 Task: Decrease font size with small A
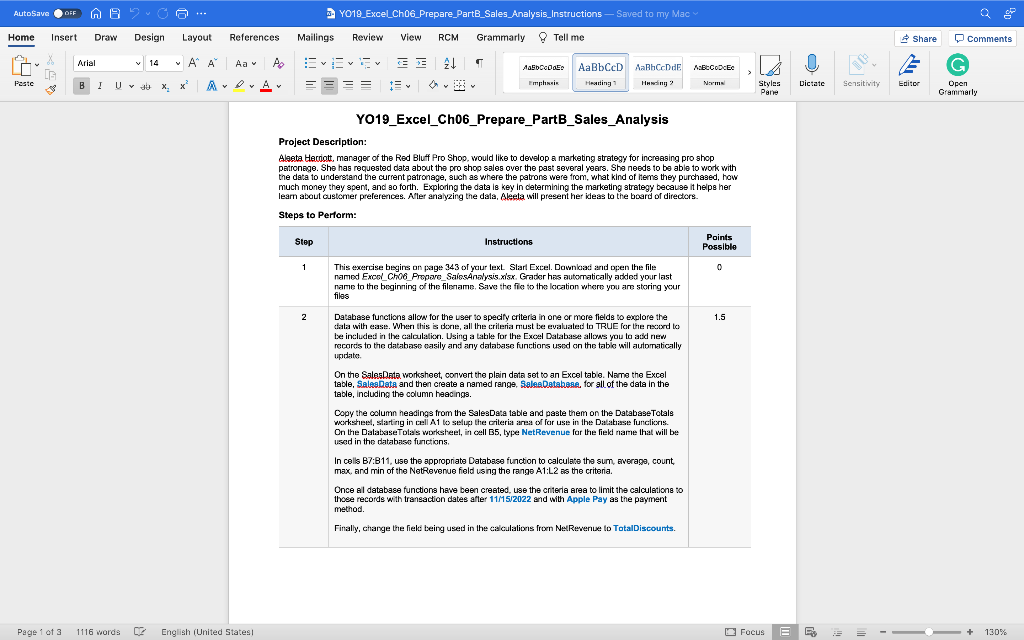pyautogui.click(x=212, y=63)
